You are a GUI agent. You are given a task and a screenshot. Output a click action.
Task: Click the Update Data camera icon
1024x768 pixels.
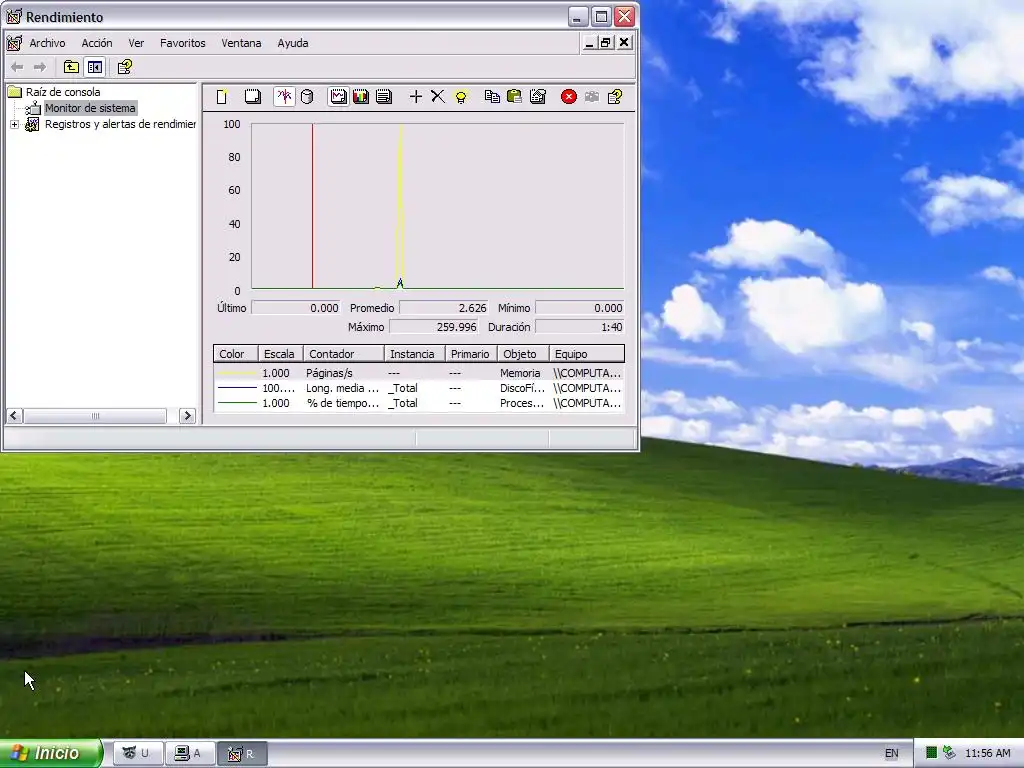click(592, 97)
